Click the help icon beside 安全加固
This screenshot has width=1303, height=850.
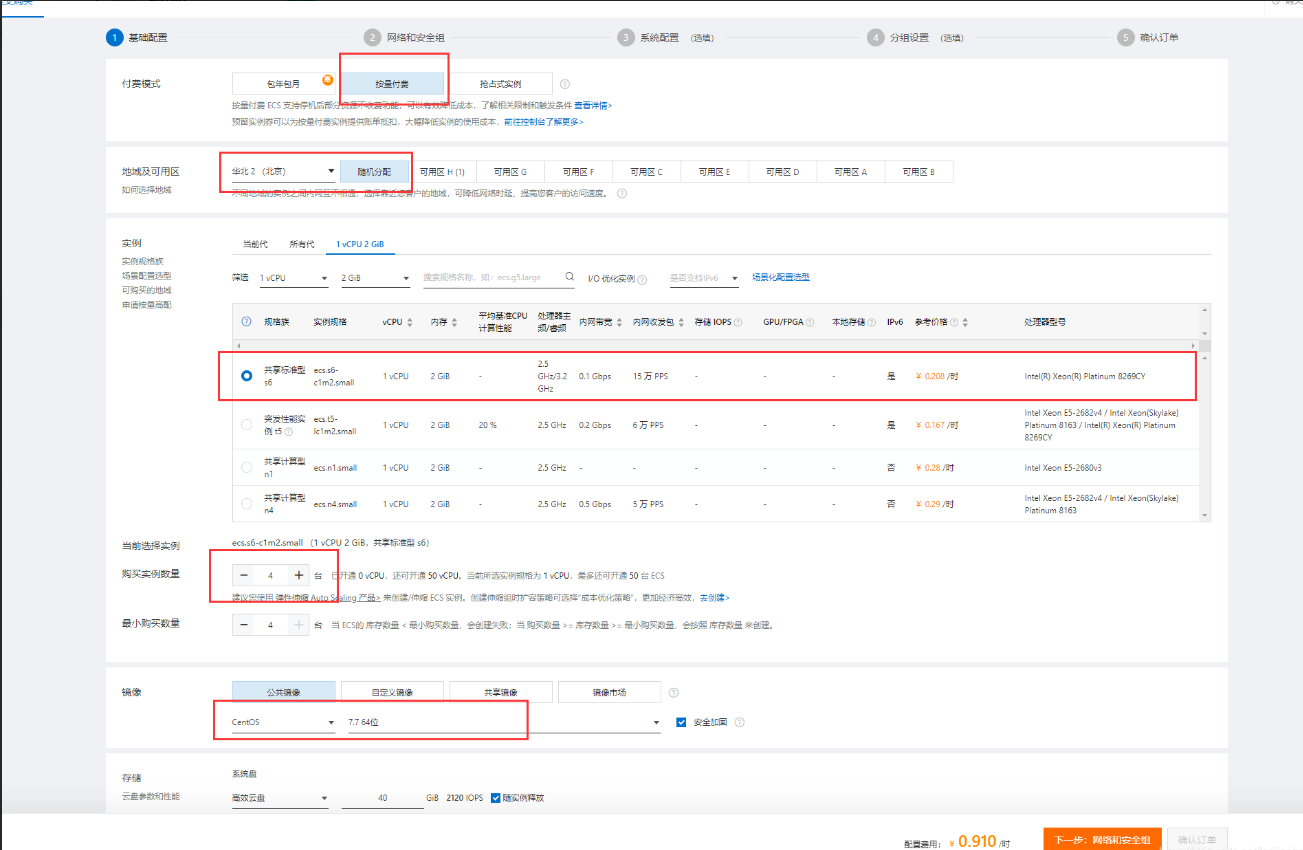coord(740,722)
